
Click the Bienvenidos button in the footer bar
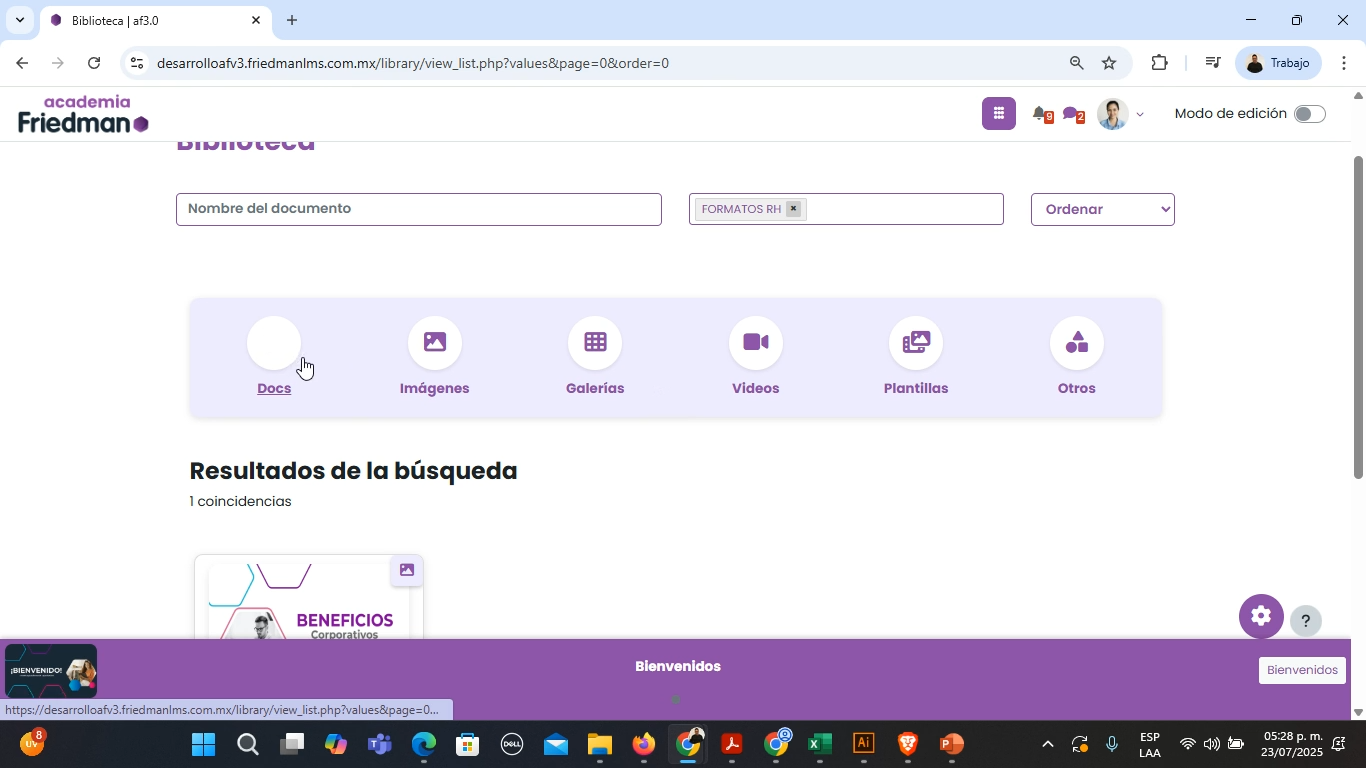pos(1302,670)
